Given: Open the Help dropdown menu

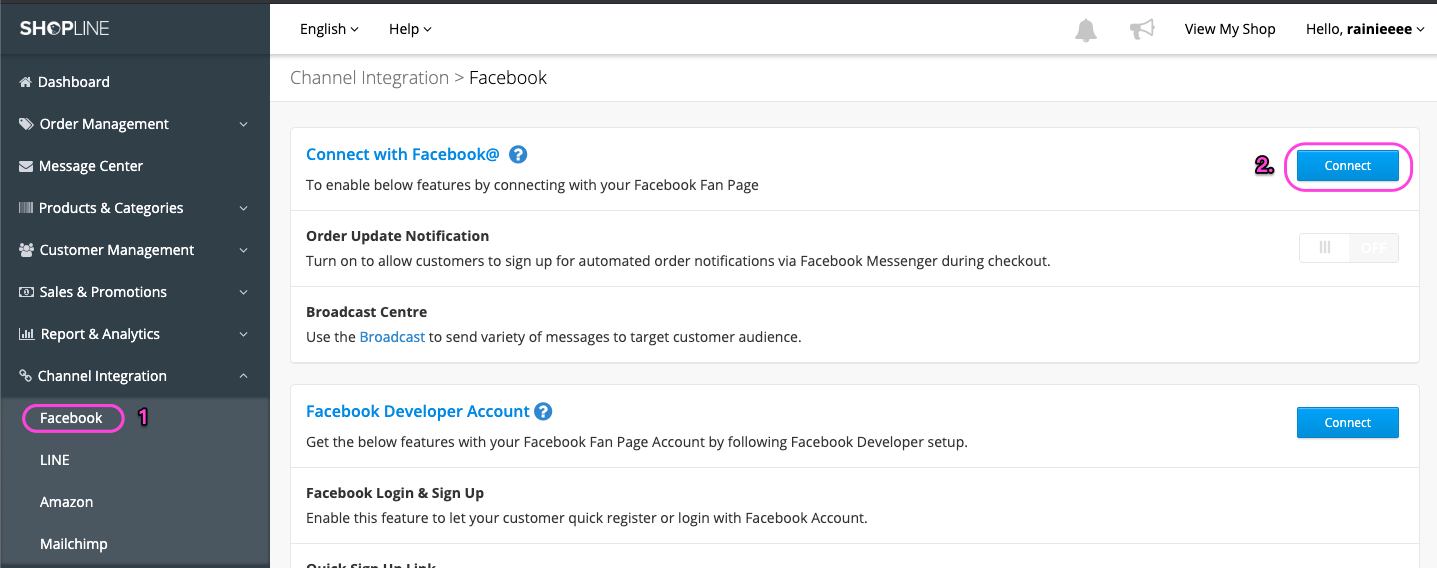Looking at the screenshot, I should click(410, 29).
